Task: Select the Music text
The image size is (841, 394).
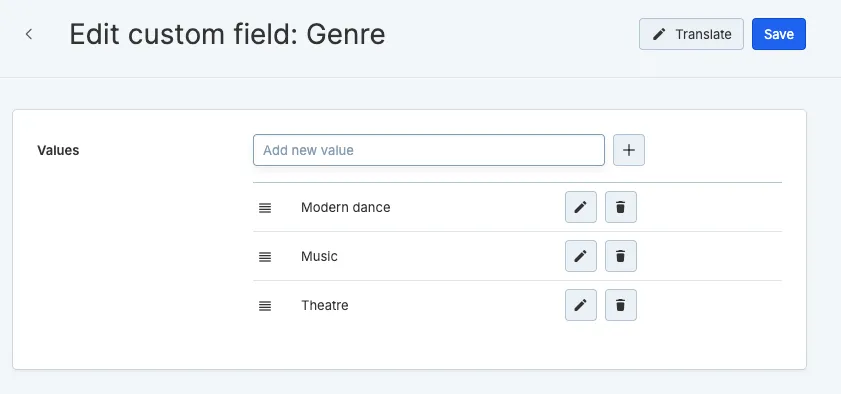Action: point(319,256)
